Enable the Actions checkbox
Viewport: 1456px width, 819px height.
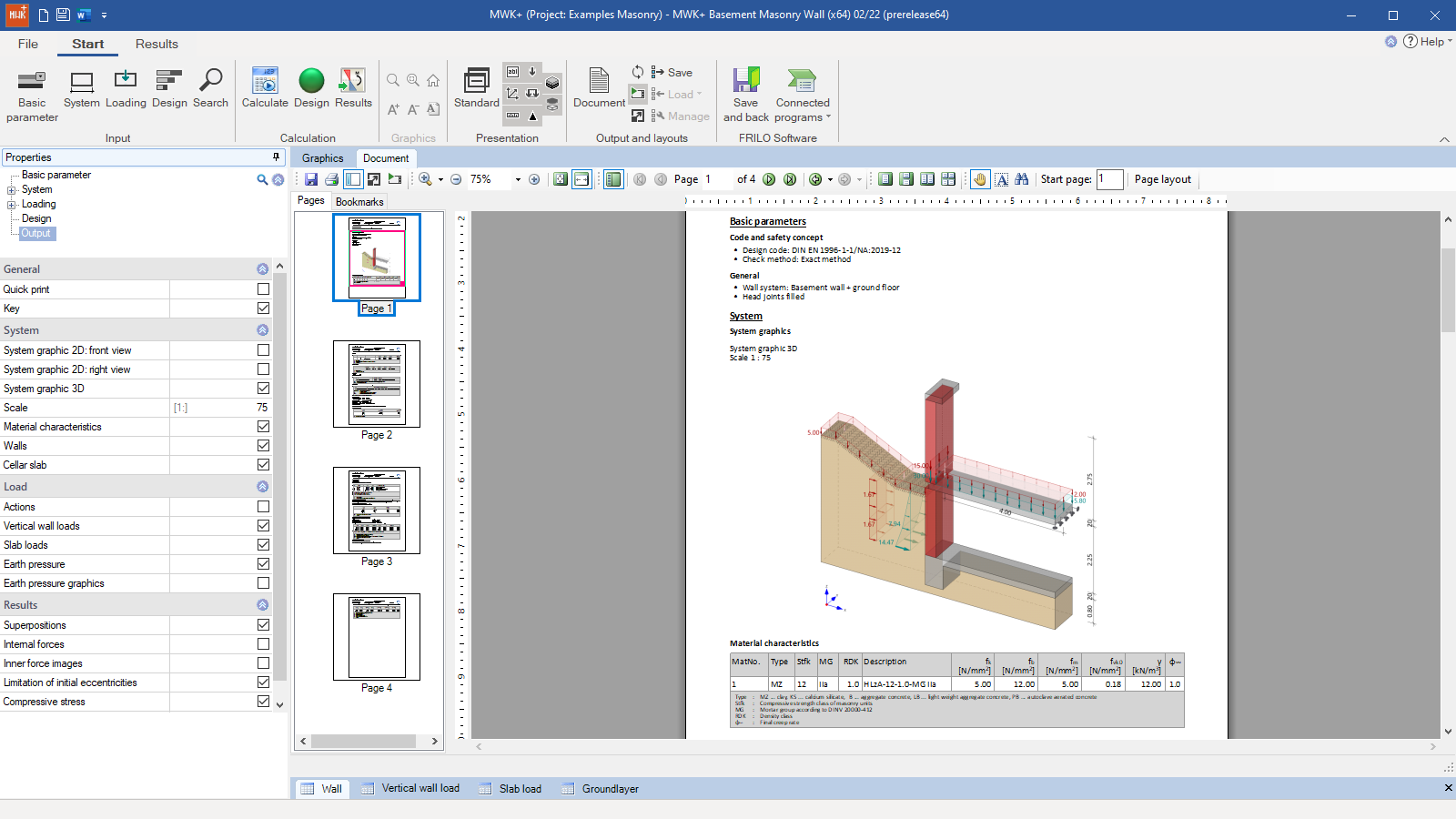coord(263,507)
